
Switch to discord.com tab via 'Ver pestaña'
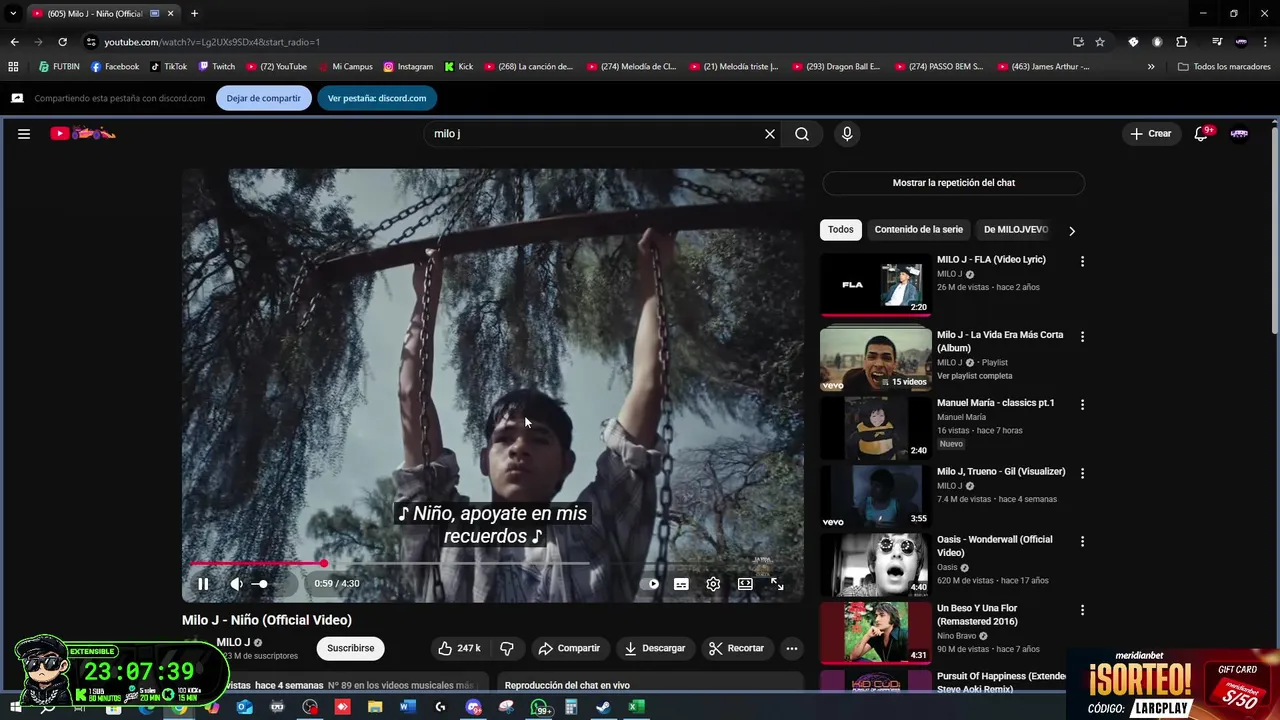(377, 98)
